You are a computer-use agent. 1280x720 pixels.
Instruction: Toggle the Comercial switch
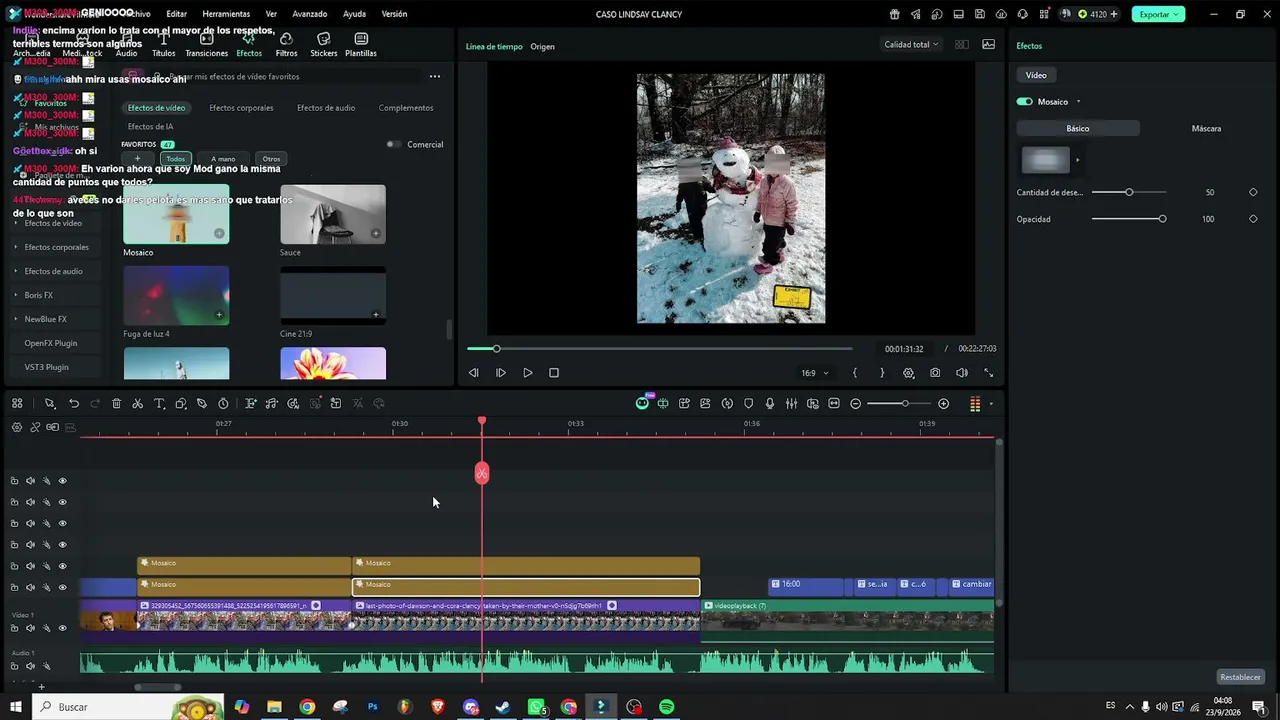(393, 144)
